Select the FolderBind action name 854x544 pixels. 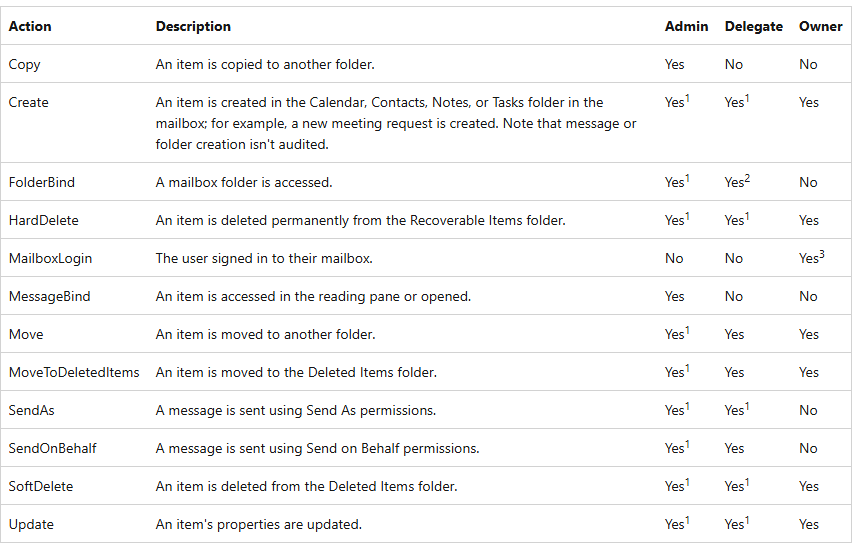coord(42,182)
